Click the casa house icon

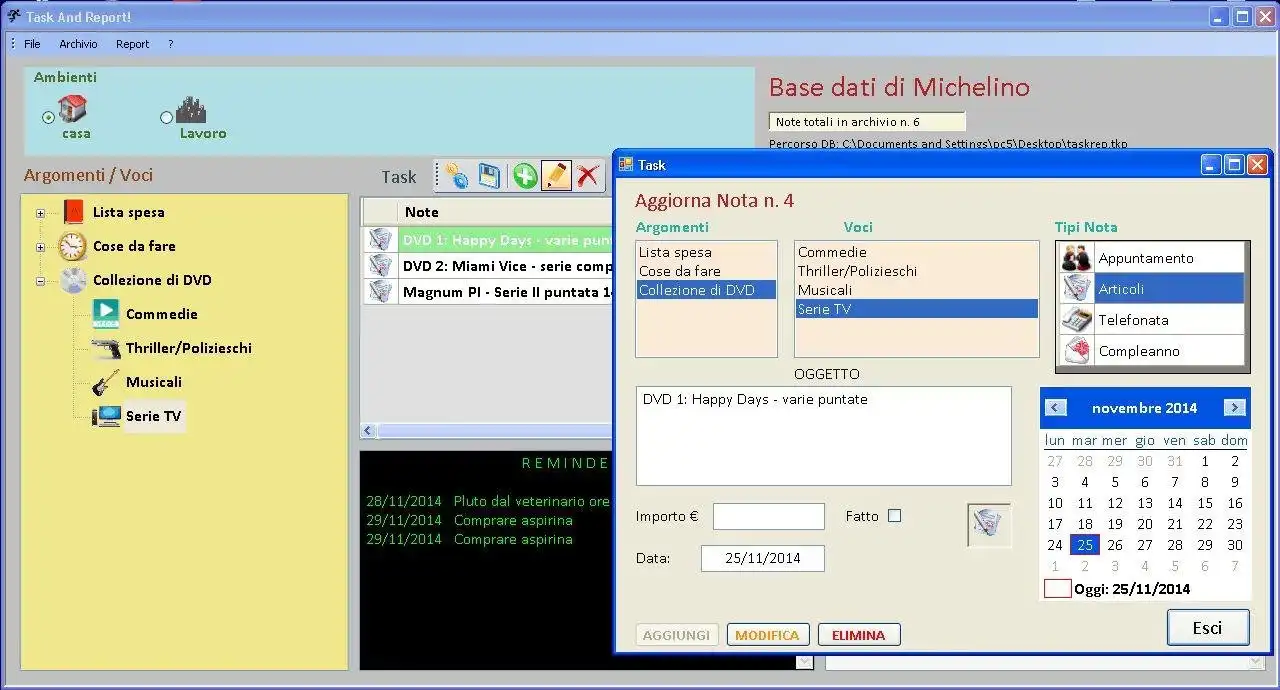click(x=72, y=108)
